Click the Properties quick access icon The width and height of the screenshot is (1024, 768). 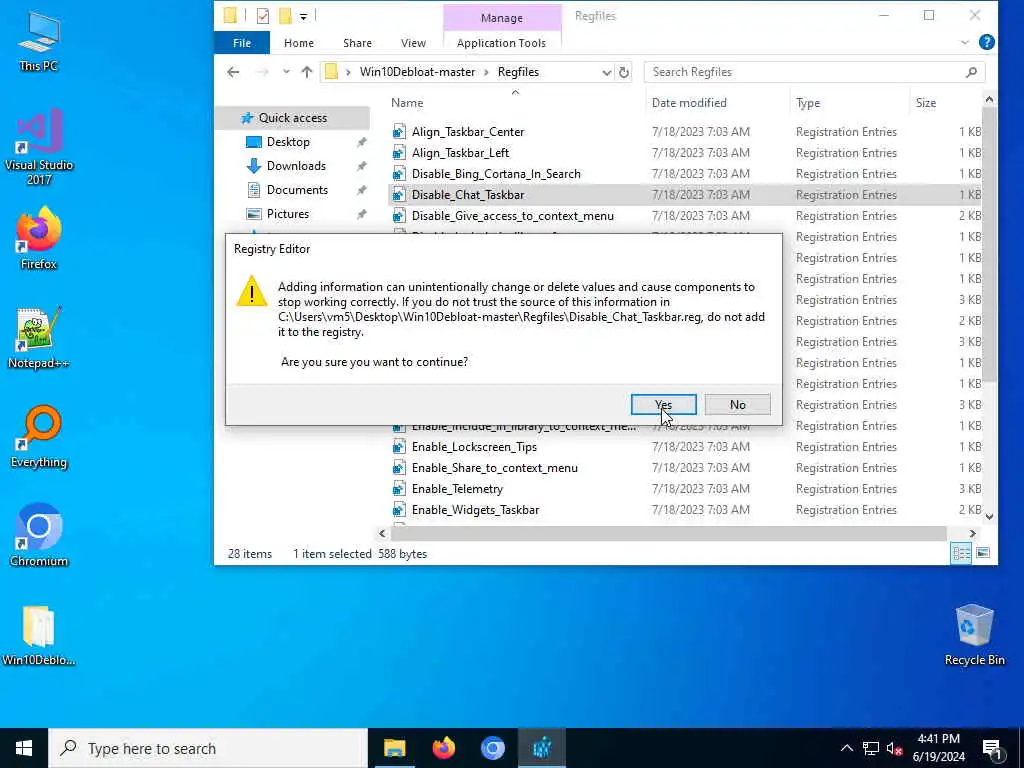pos(263,16)
